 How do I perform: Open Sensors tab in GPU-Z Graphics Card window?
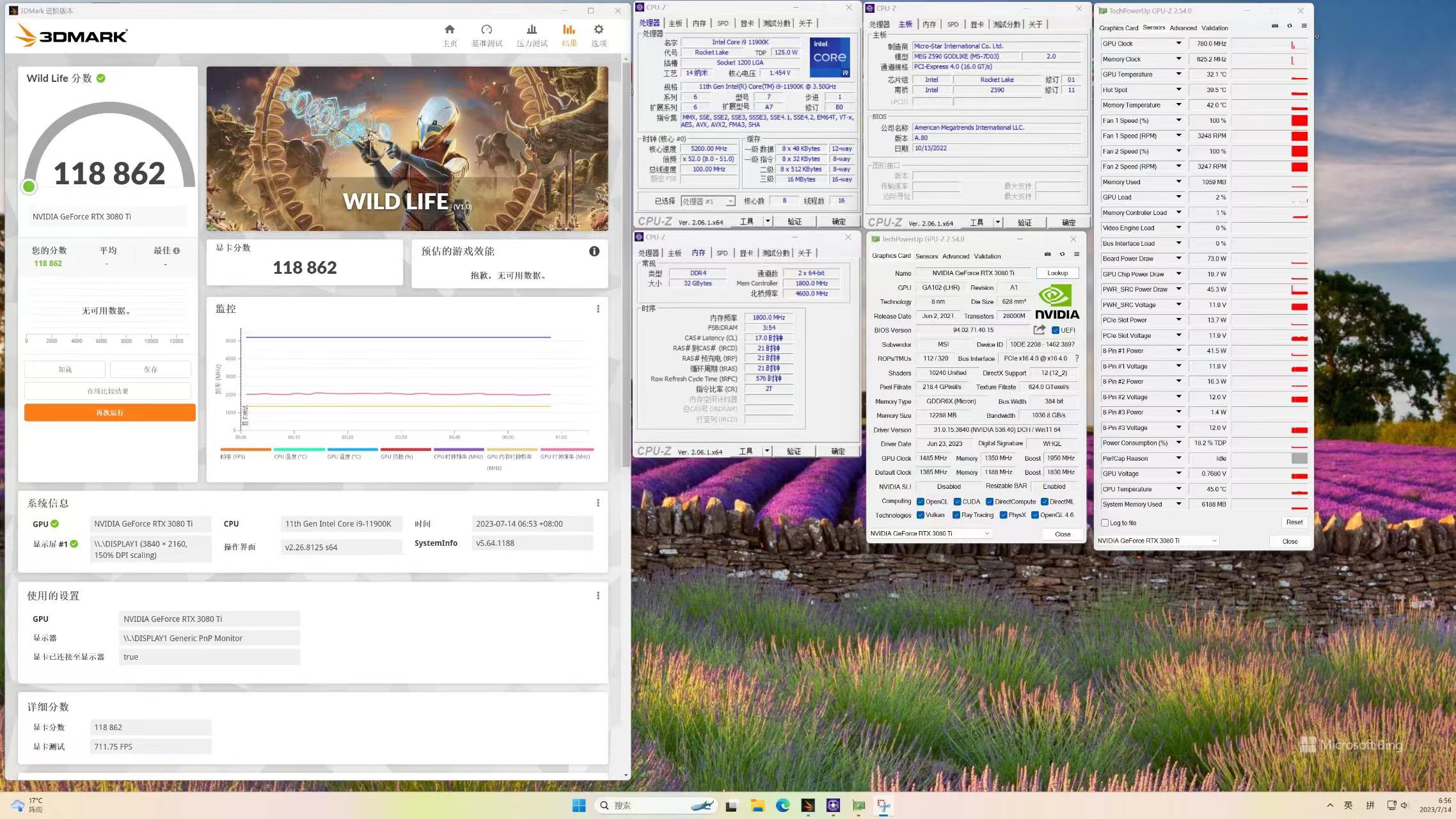point(926,256)
